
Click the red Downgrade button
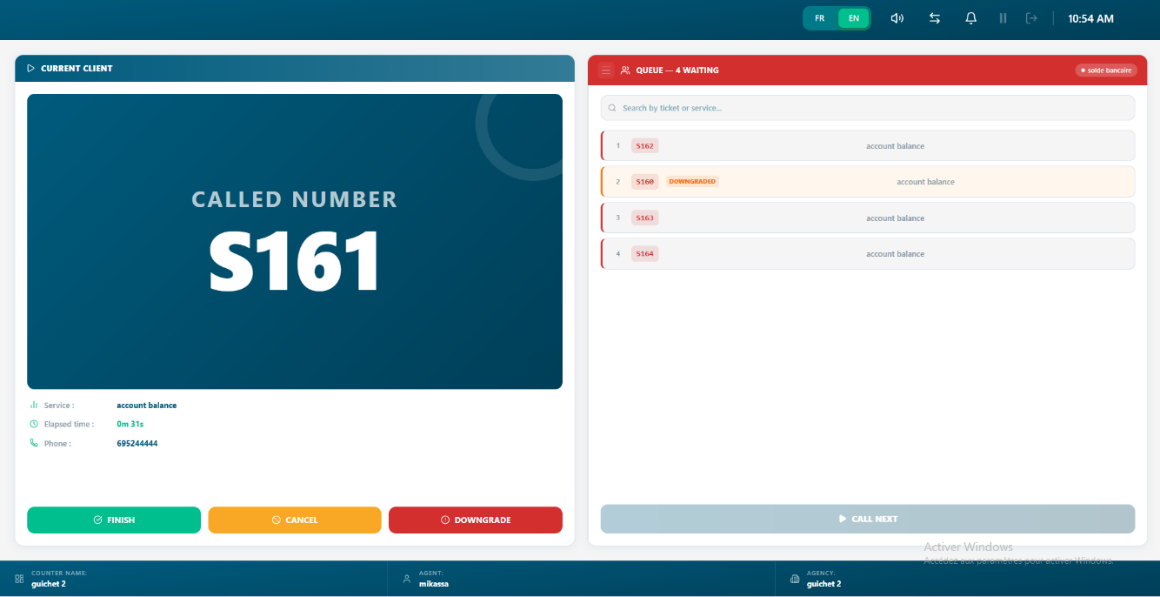pos(476,520)
